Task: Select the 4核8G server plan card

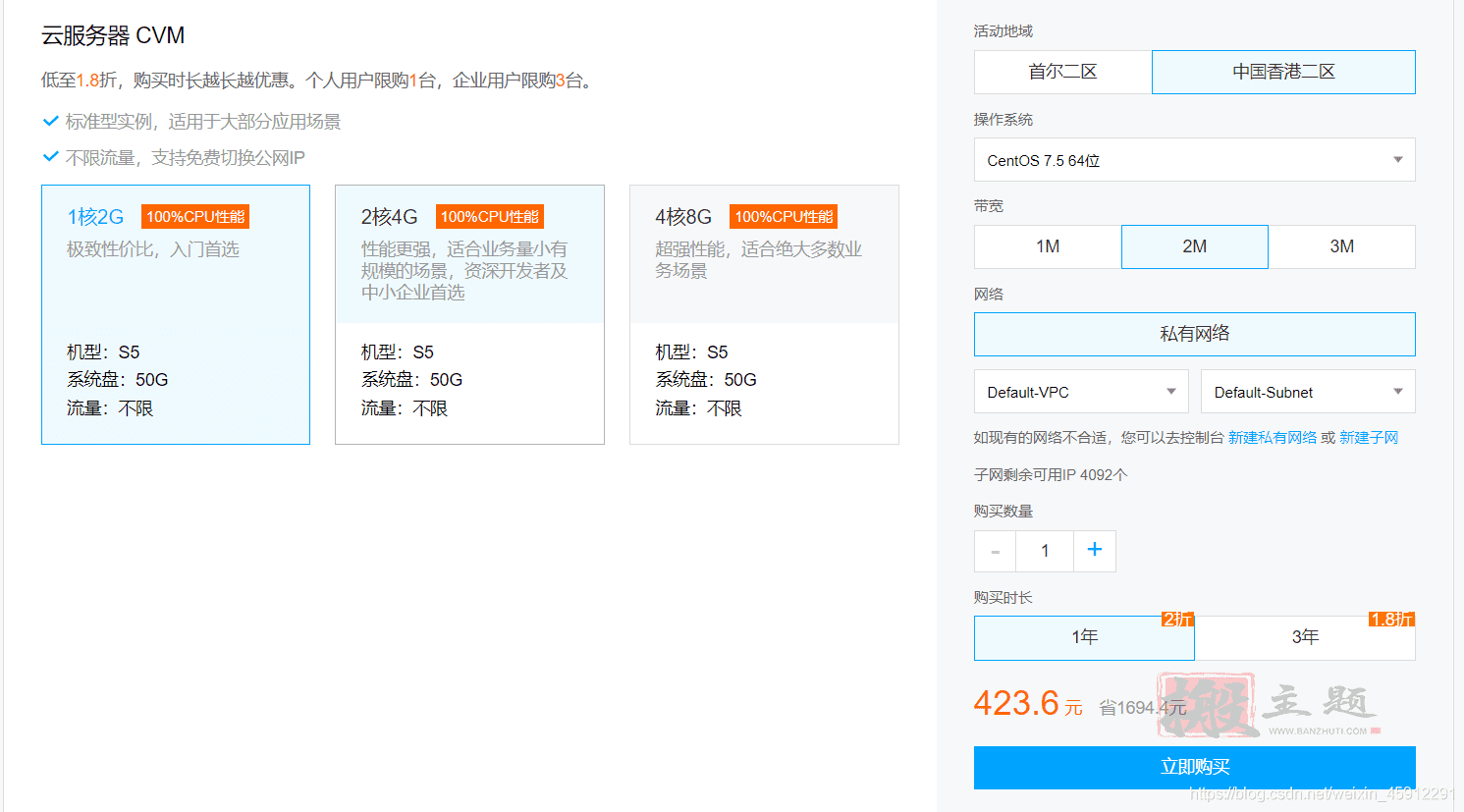Action: click(x=764, y=314)
